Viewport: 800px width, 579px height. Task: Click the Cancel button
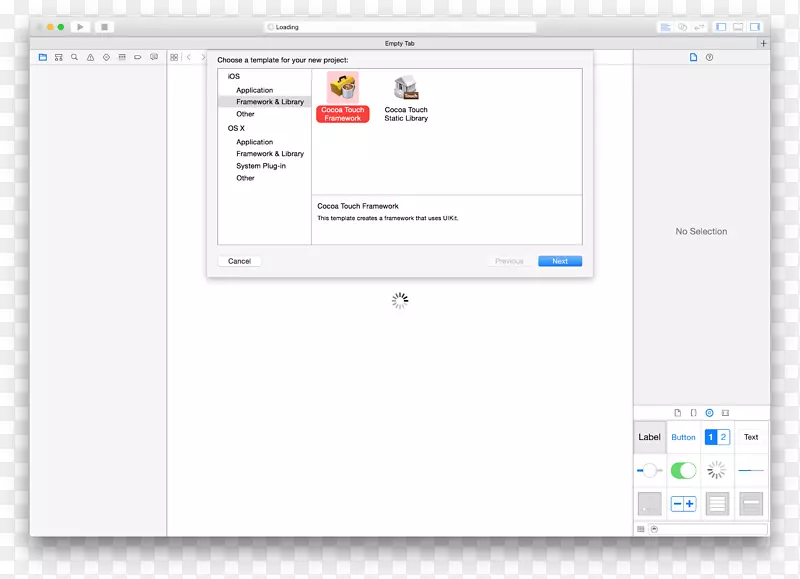point(239,261)
